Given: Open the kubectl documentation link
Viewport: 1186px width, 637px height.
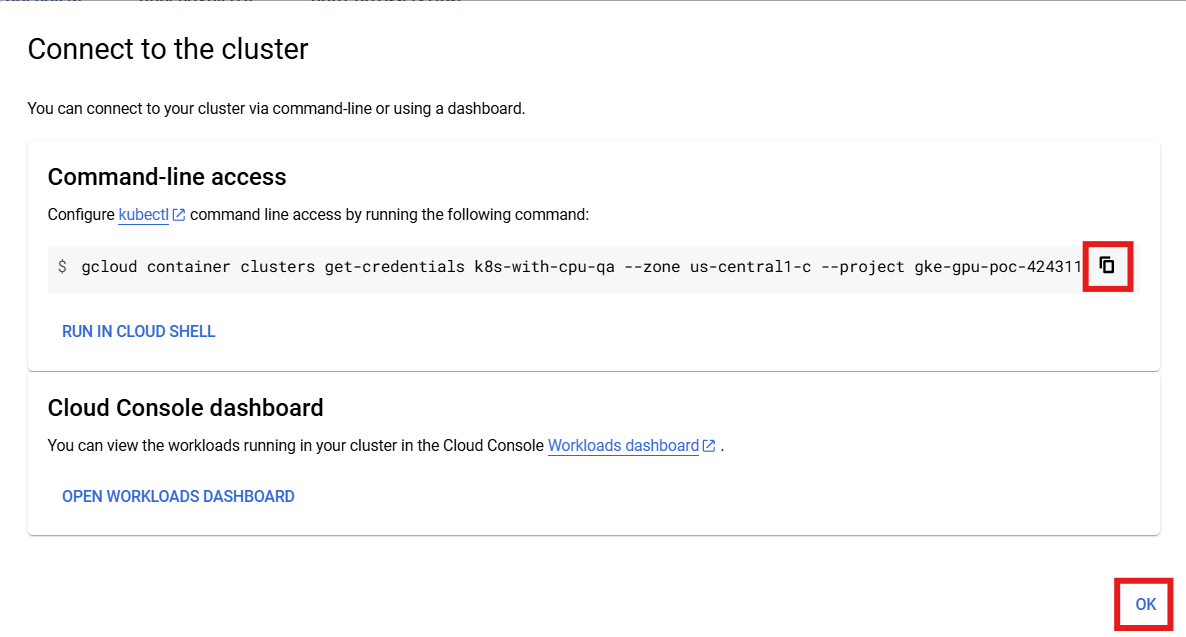Looking at the screenshot, I should 143,215.
